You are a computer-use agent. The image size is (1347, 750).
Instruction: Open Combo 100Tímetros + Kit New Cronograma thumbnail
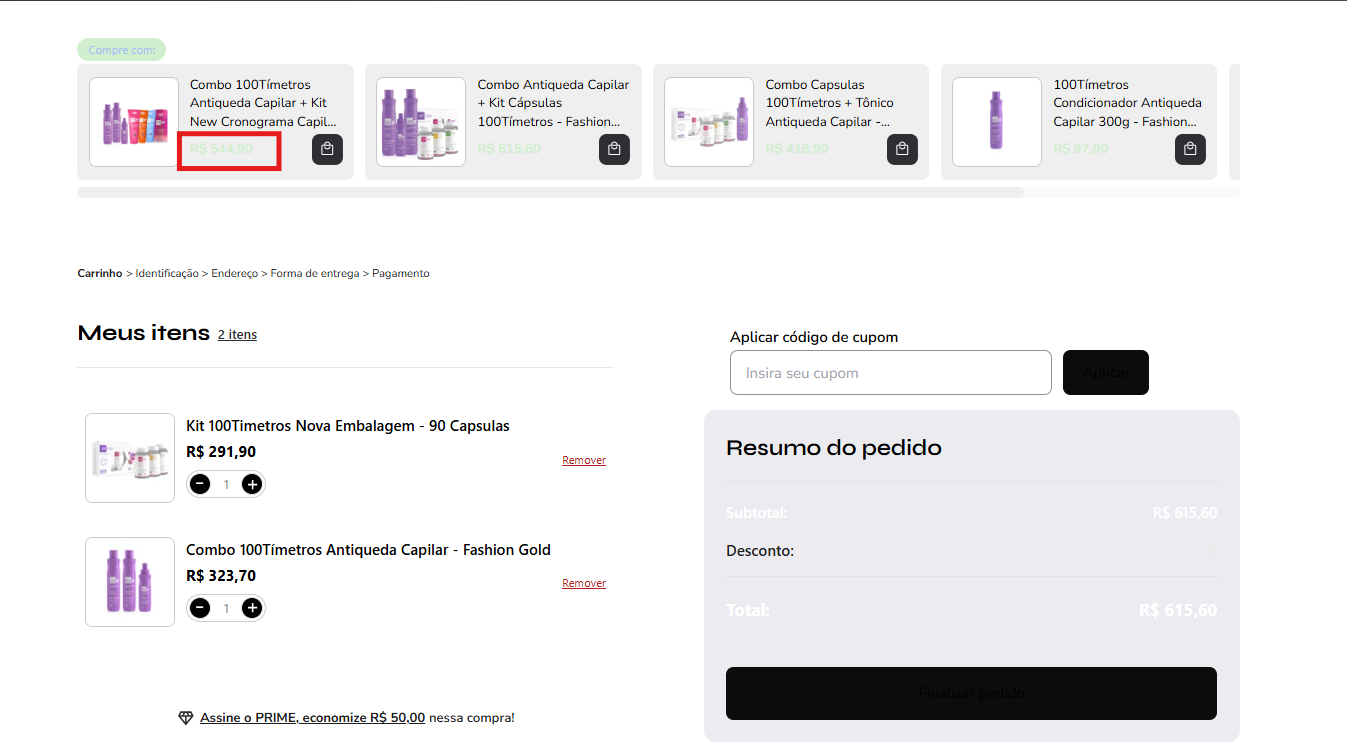[x=134, y=122]
